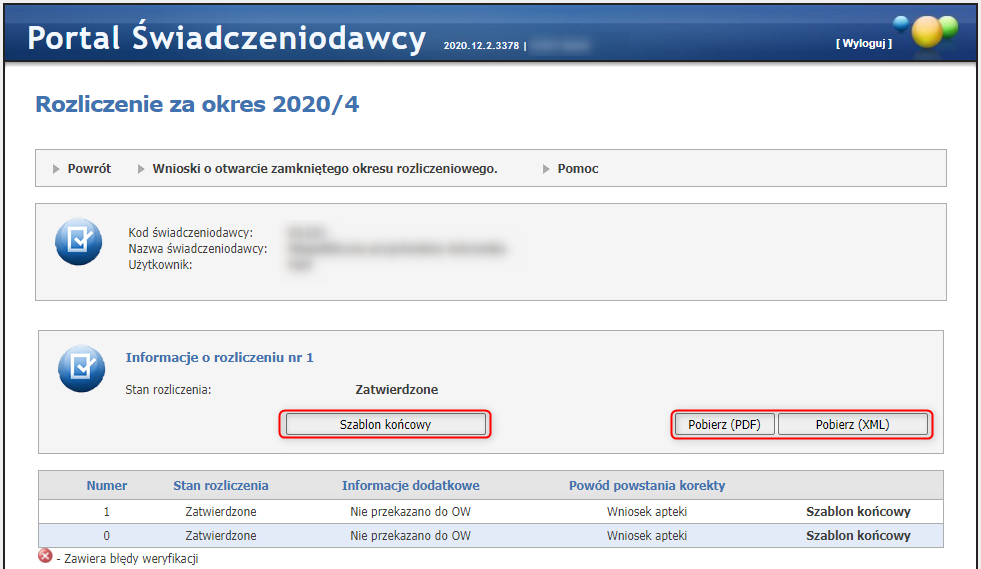This screenshot has height=569, width=981.
Task: Click the Powód powstania korekty column header
Action: (647, 486)
